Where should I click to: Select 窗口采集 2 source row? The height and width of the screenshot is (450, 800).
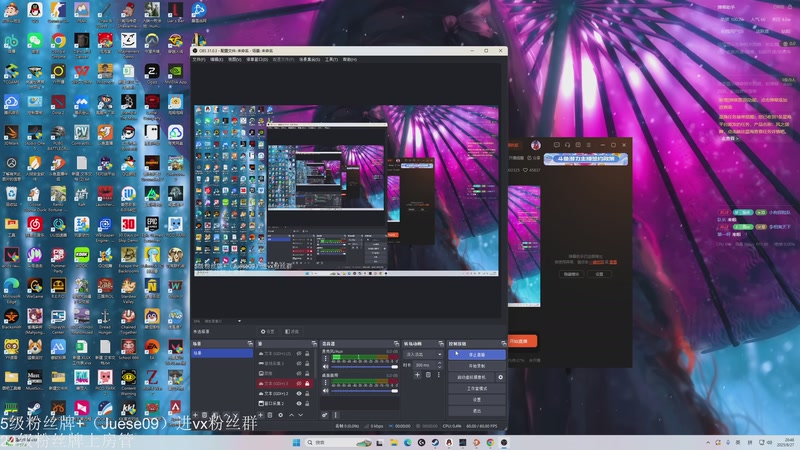click(x=286, y=403)
